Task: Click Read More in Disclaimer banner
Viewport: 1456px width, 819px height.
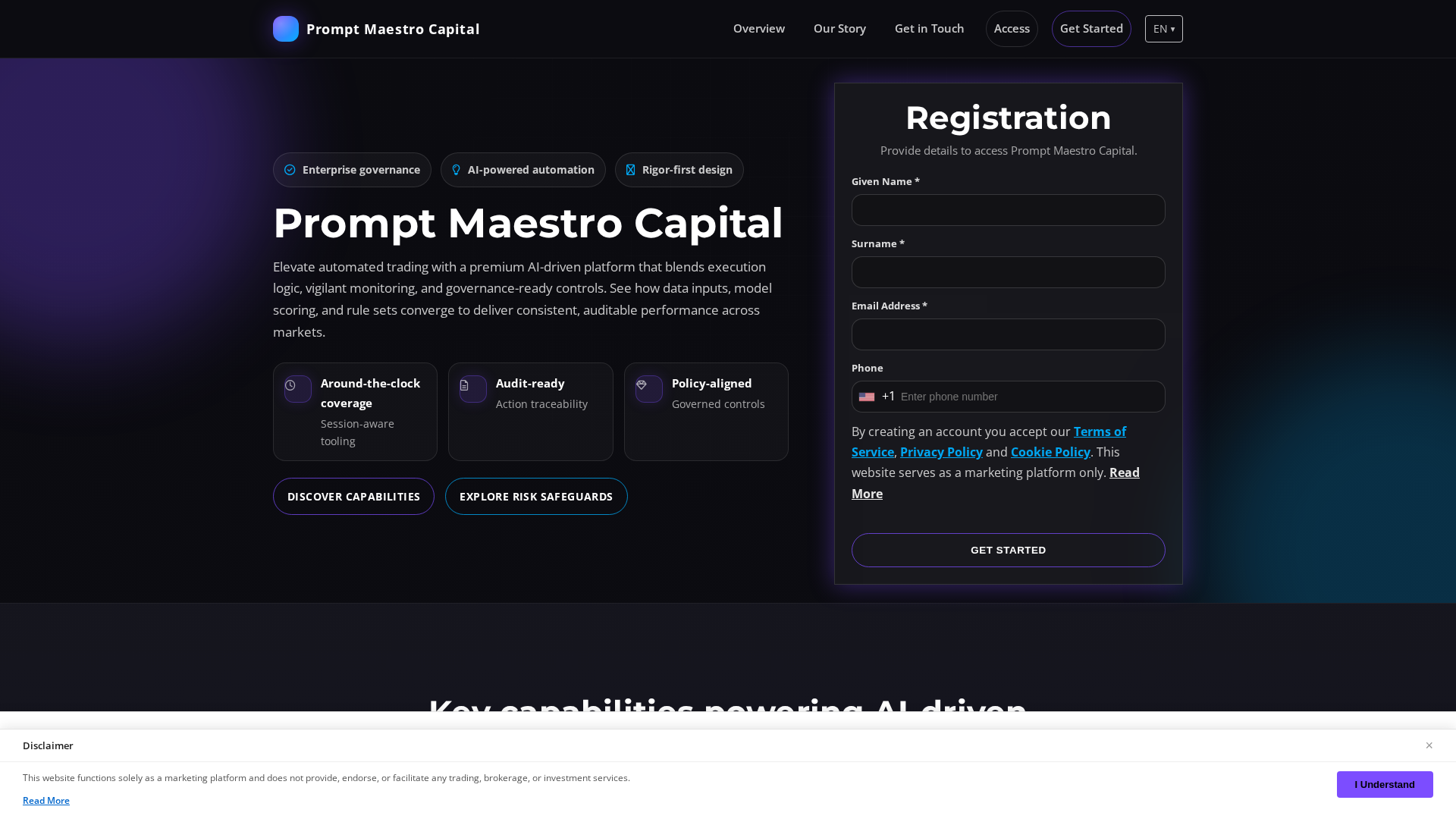Action: [46, 801]
